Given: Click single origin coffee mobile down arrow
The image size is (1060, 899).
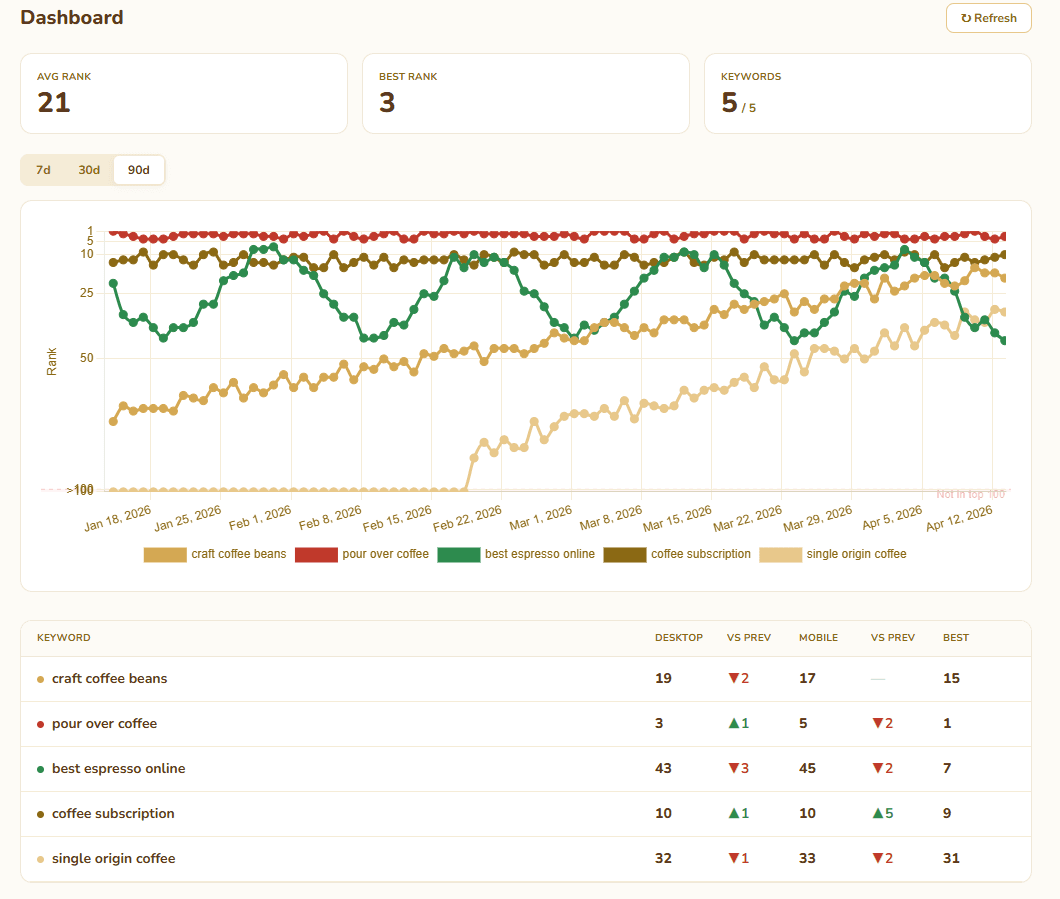Looking at the screenshot, I should click(x=877, y=858).
